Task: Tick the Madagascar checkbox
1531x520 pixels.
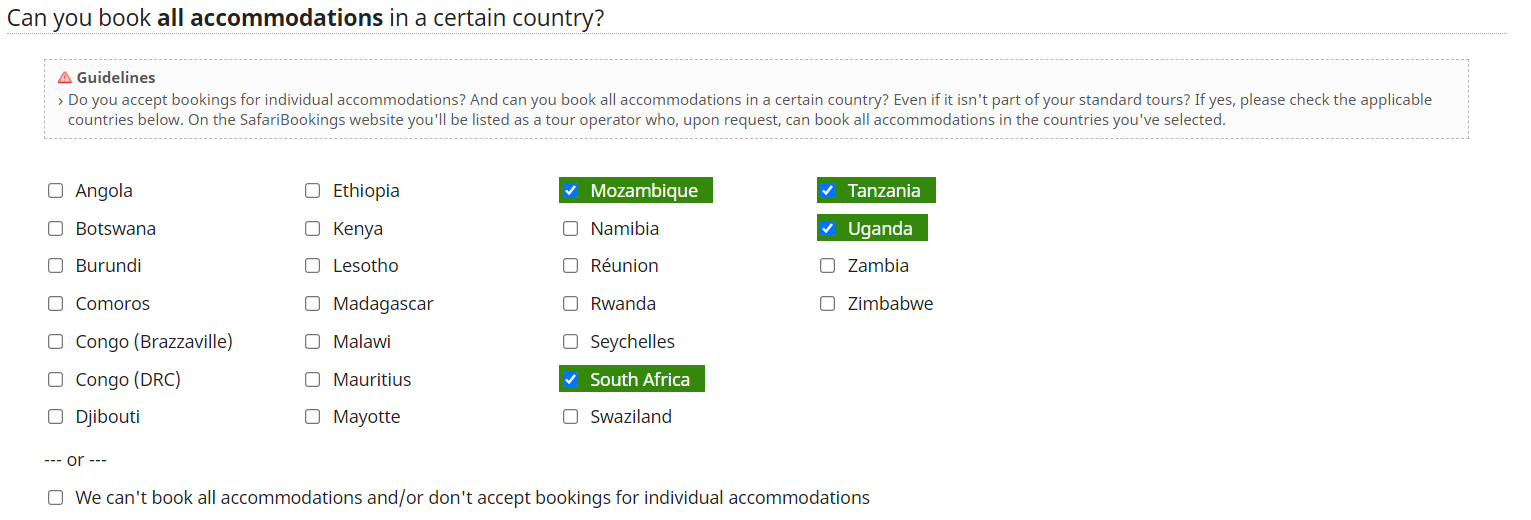Action: [313, 304]
